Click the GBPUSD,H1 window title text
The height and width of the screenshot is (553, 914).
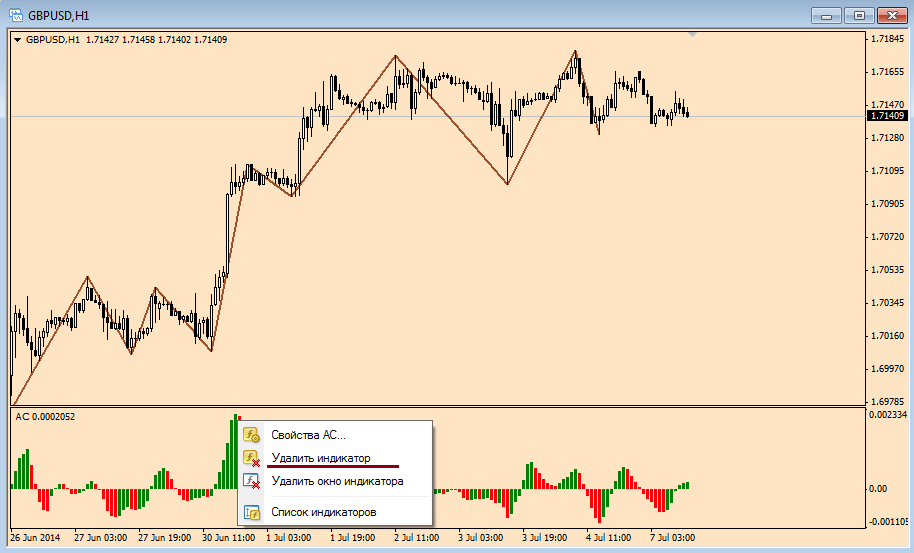59,16
